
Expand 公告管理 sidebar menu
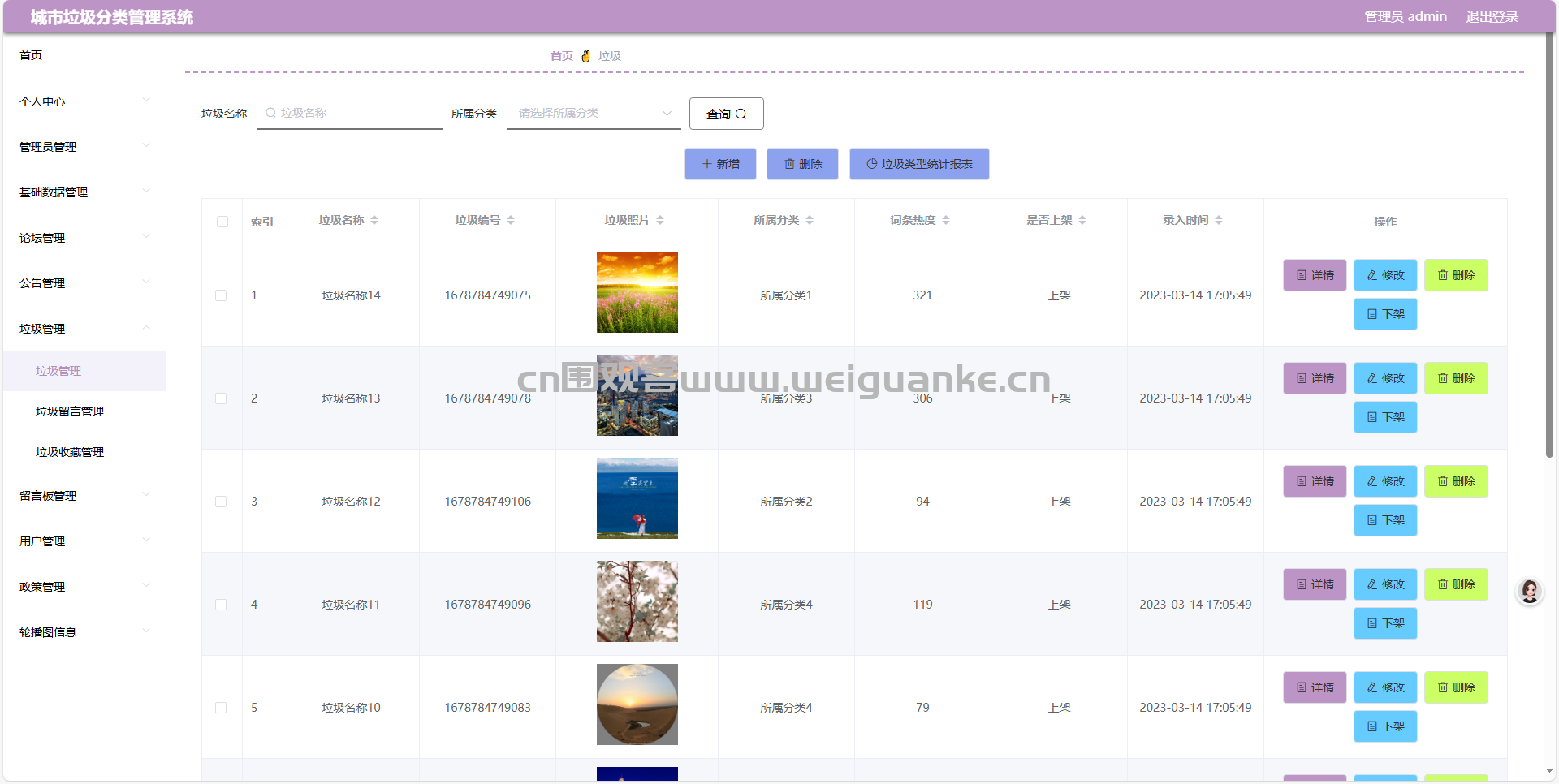(84, 283)
